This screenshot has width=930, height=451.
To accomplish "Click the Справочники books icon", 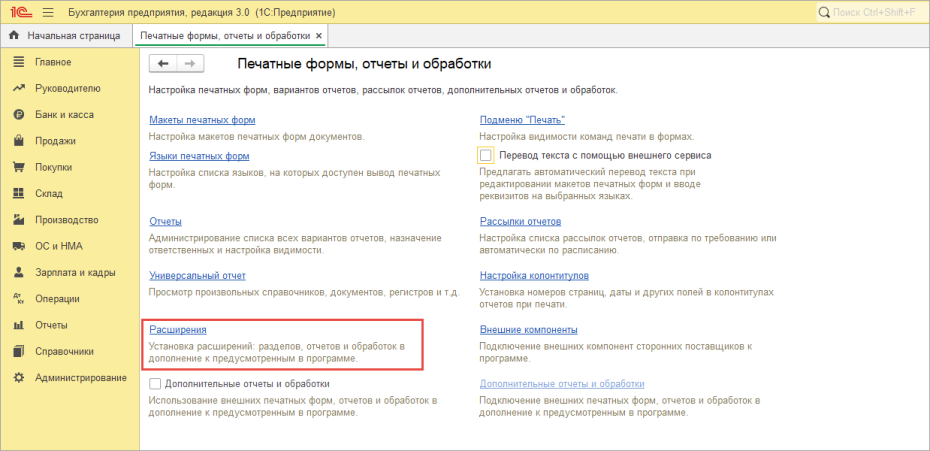I will coord(19,351).
